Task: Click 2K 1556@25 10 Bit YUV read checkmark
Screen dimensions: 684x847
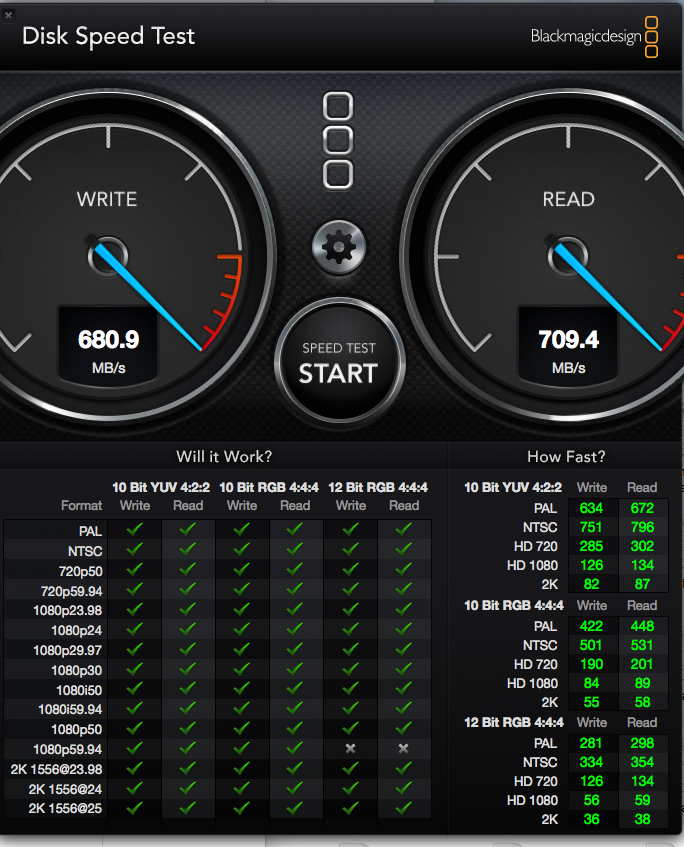Action: point(187,808)
